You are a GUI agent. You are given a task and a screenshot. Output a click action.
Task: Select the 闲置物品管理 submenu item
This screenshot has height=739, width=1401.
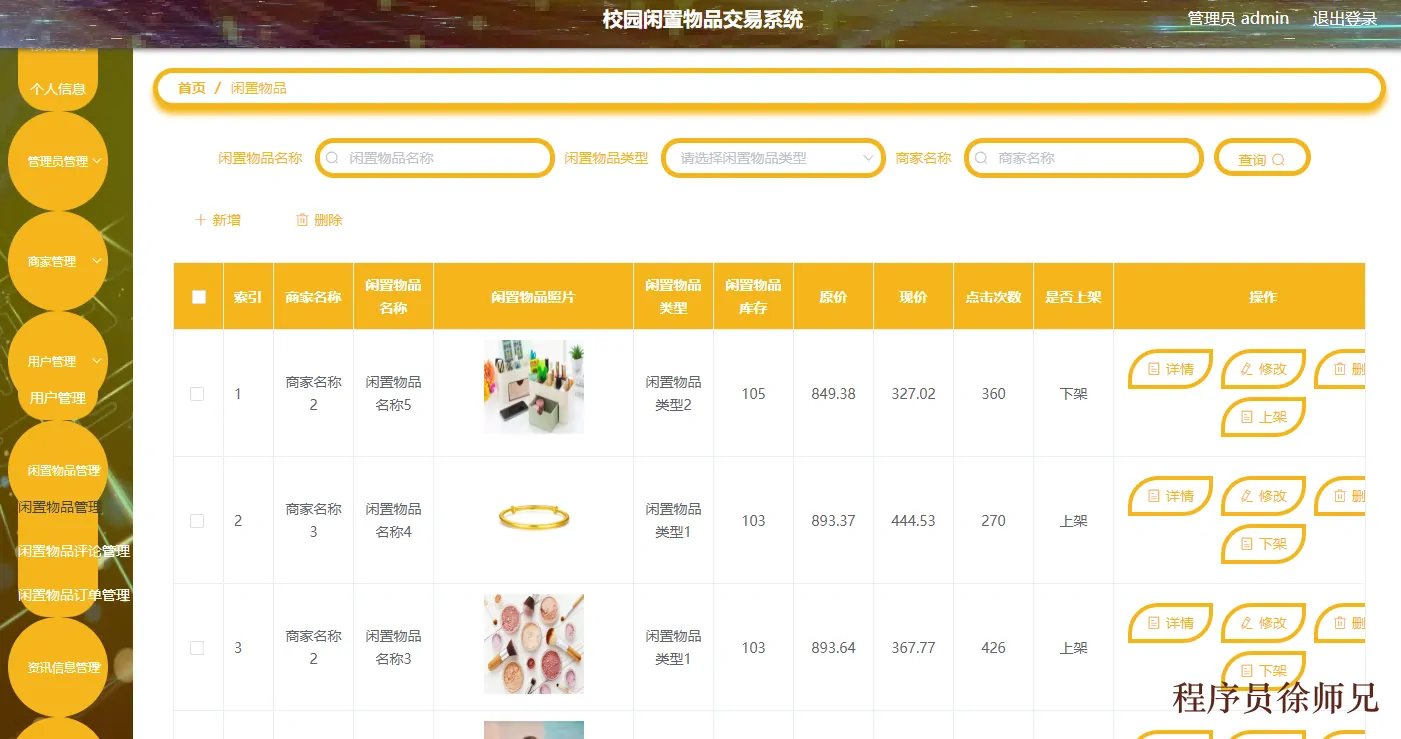[x=59, y=507]
